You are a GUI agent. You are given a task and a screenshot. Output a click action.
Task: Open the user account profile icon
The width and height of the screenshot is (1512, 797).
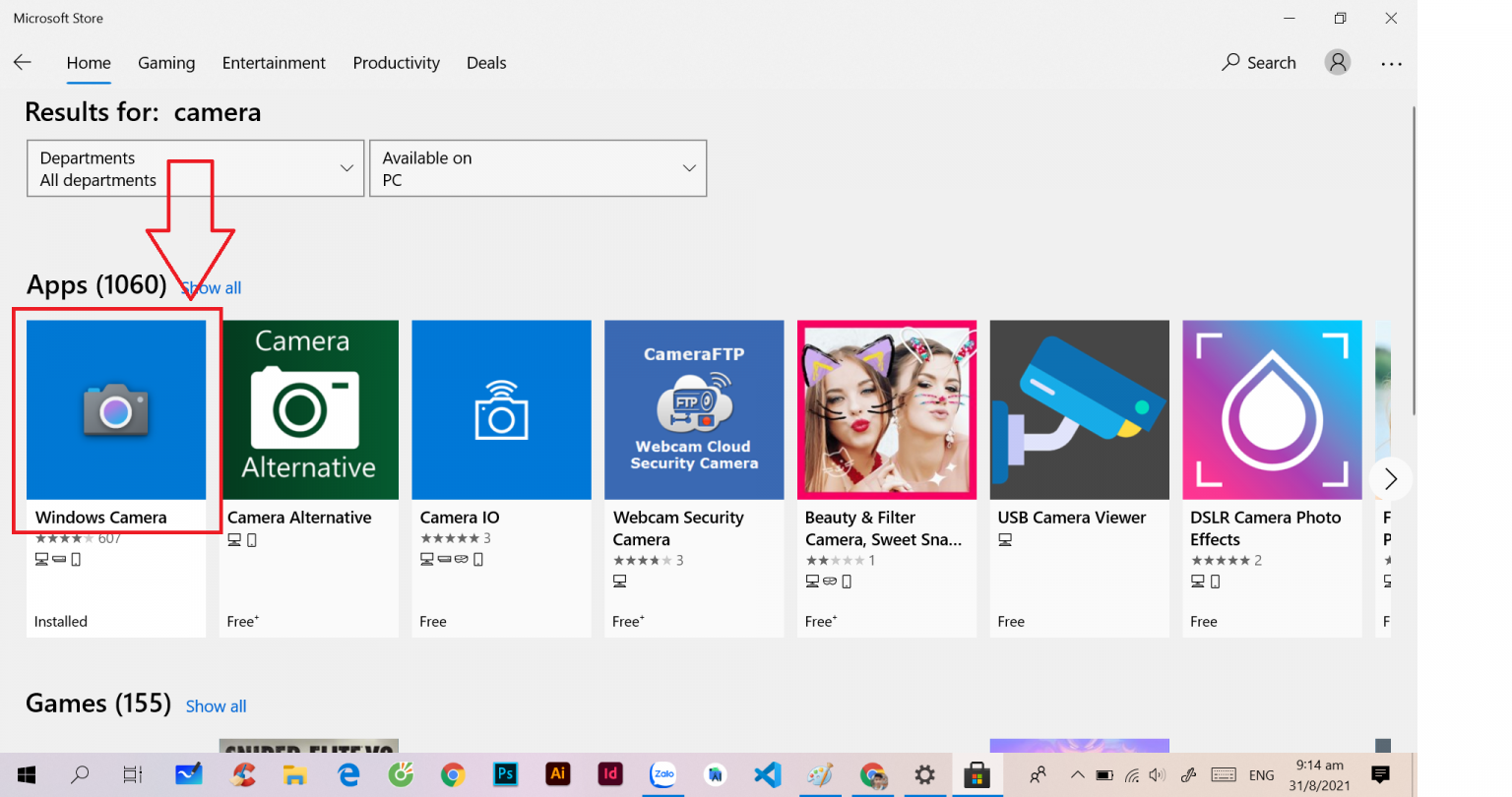click(x=1337, y=63)
